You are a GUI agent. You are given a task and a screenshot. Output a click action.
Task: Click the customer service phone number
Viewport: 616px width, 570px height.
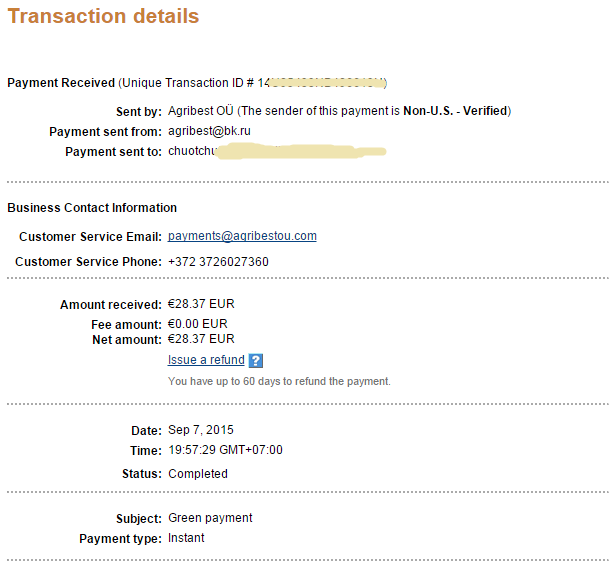[218, 262]
